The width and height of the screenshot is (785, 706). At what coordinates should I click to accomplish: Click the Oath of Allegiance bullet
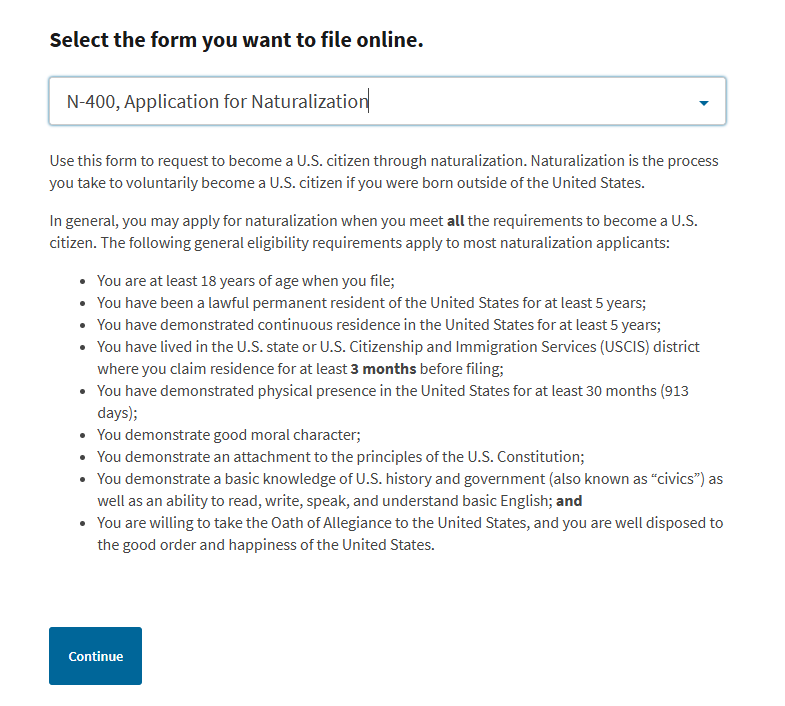click(409, 523)
